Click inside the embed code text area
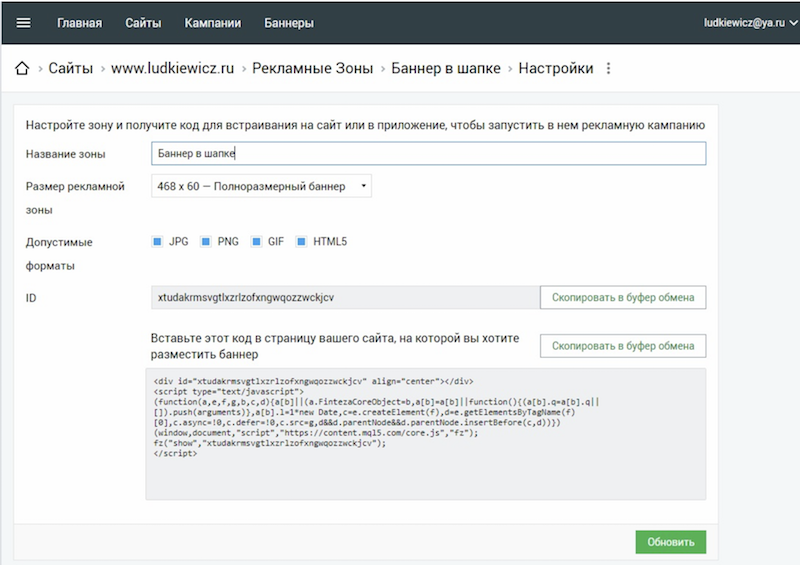 coord(426,434)
